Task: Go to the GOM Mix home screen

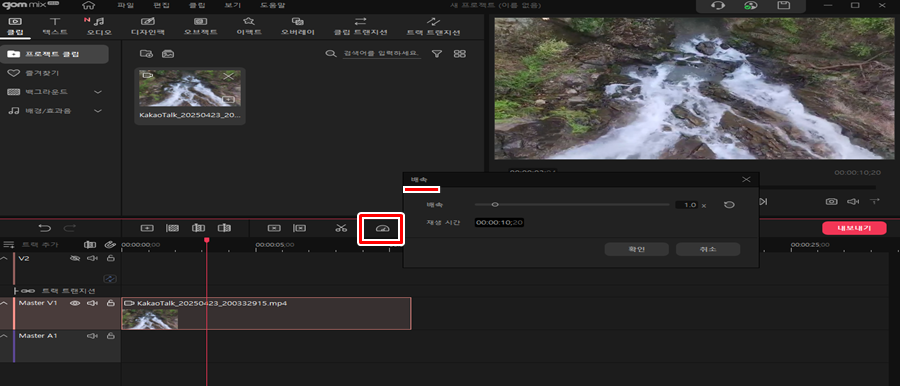Action: click(x=88, y=6)
